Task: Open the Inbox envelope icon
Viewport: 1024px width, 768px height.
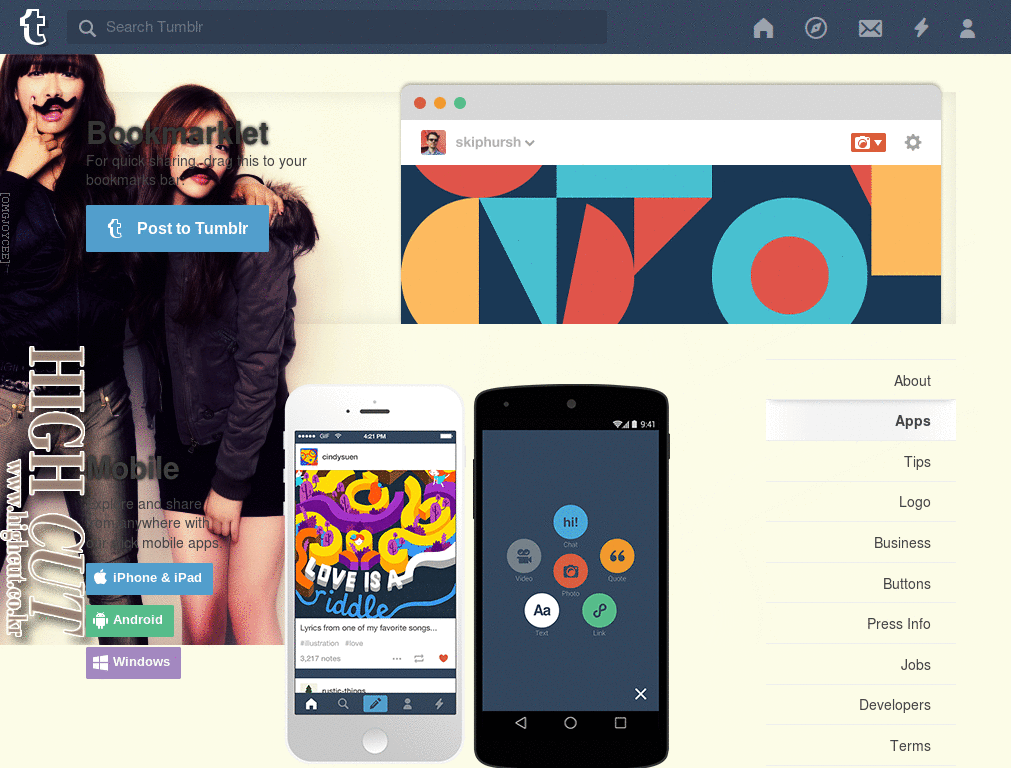Action: click(x=870, y=28)
